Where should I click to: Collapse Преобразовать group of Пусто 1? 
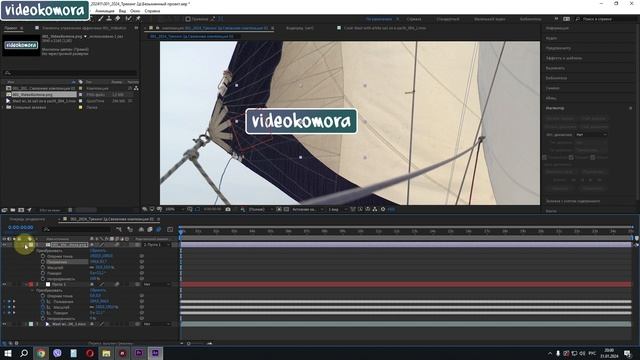coord(32,290)
